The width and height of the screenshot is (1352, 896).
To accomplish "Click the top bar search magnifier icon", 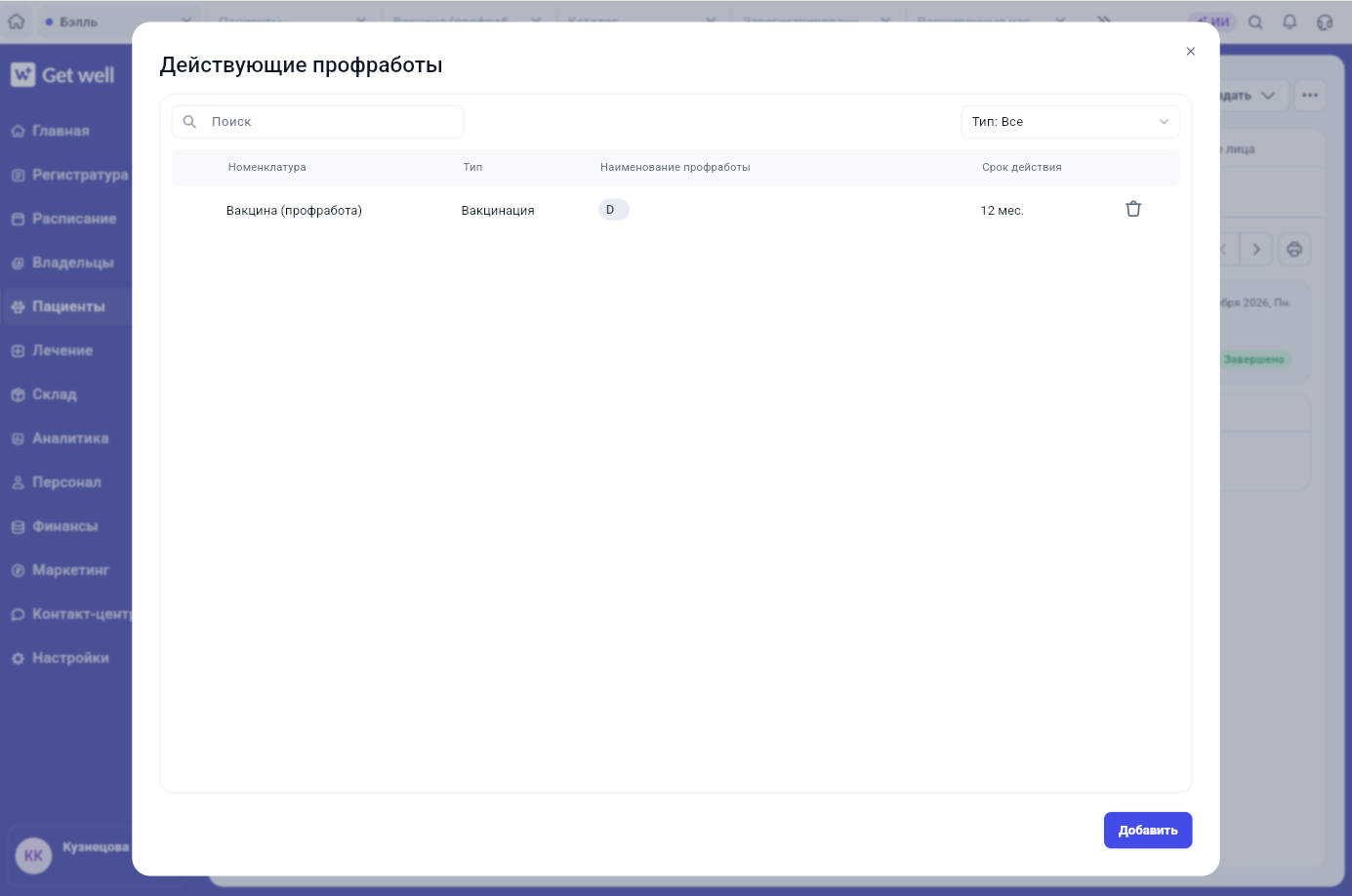I will pyautogui.click(x=1256, y=21).
